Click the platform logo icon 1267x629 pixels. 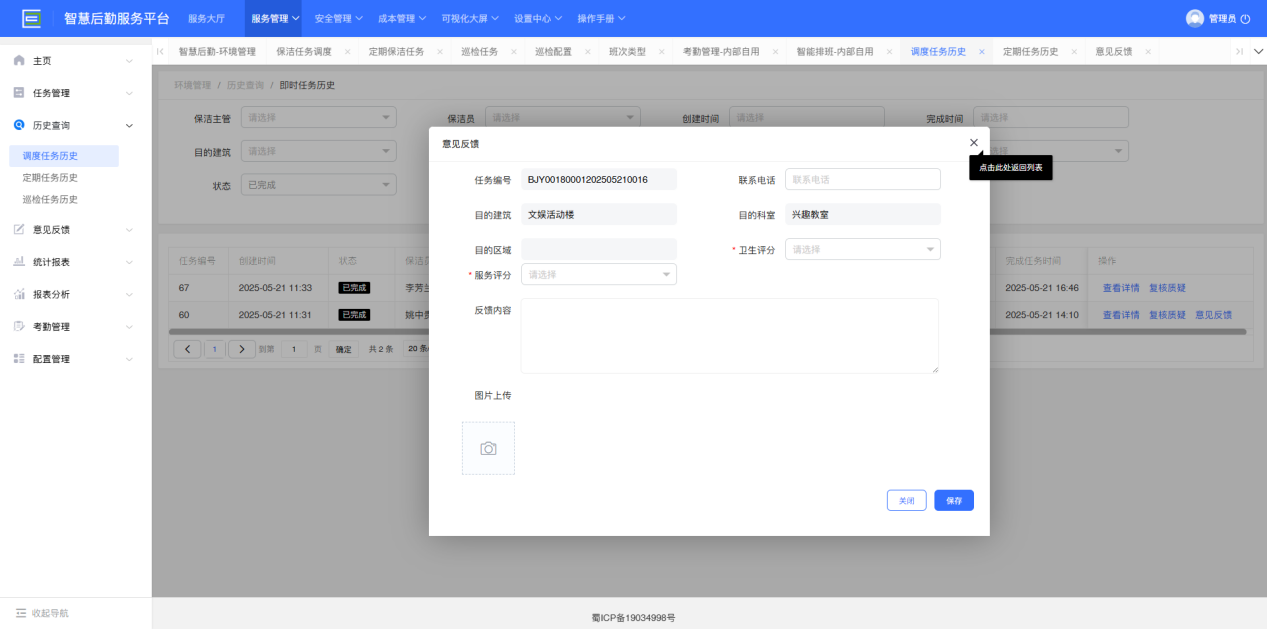coord(32,18)
